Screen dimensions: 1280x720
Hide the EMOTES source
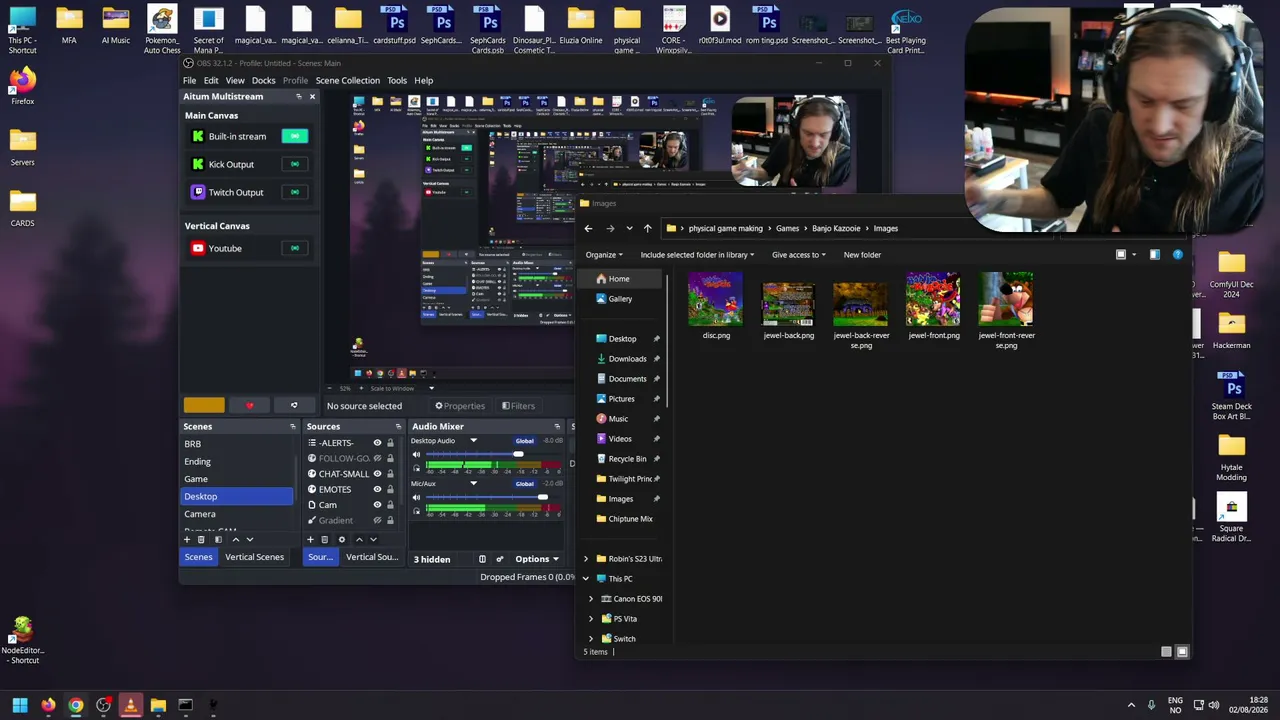[x=377, y=490]
